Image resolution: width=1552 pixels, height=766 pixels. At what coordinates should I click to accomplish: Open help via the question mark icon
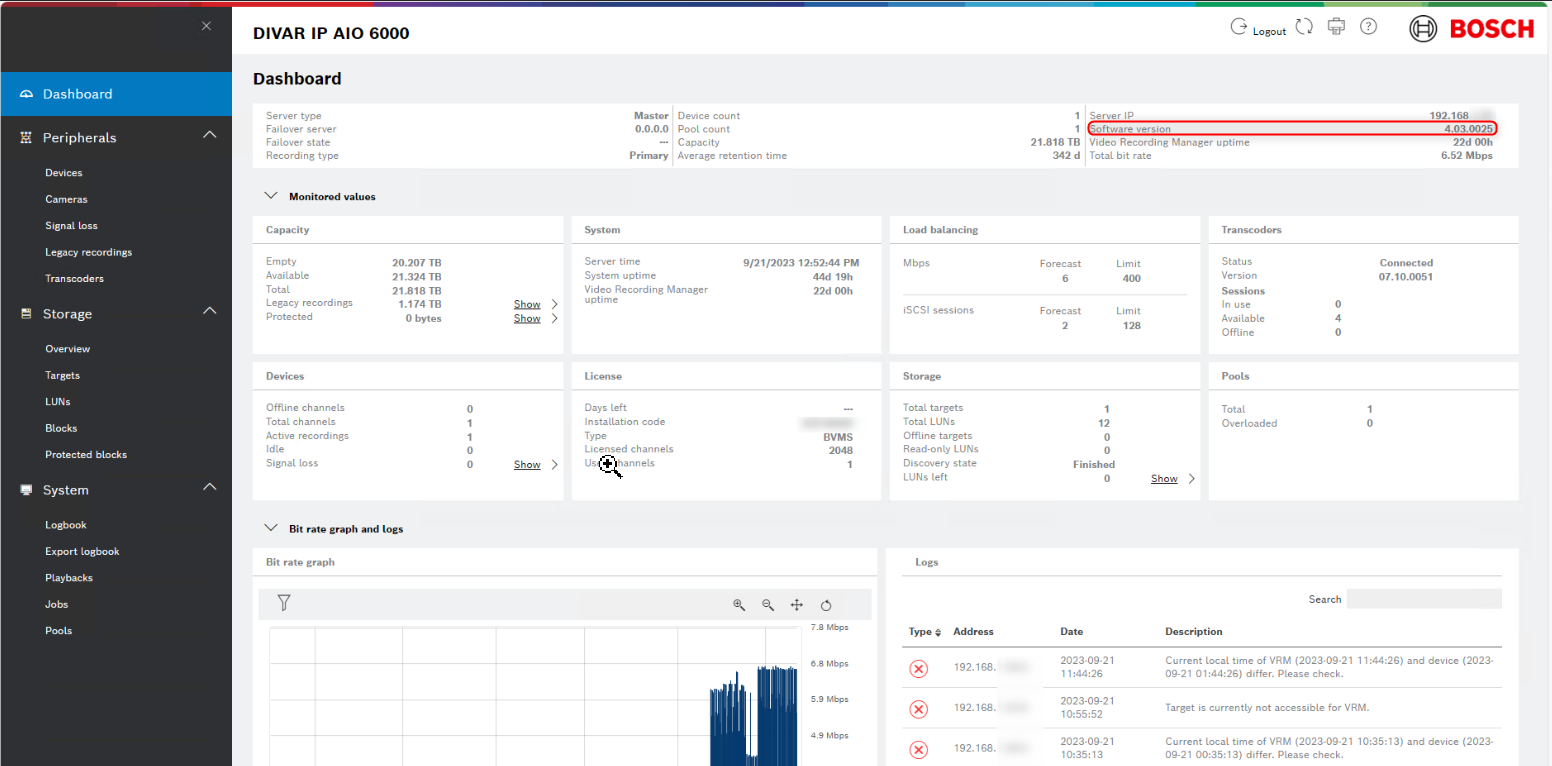tap(1369, 27)
